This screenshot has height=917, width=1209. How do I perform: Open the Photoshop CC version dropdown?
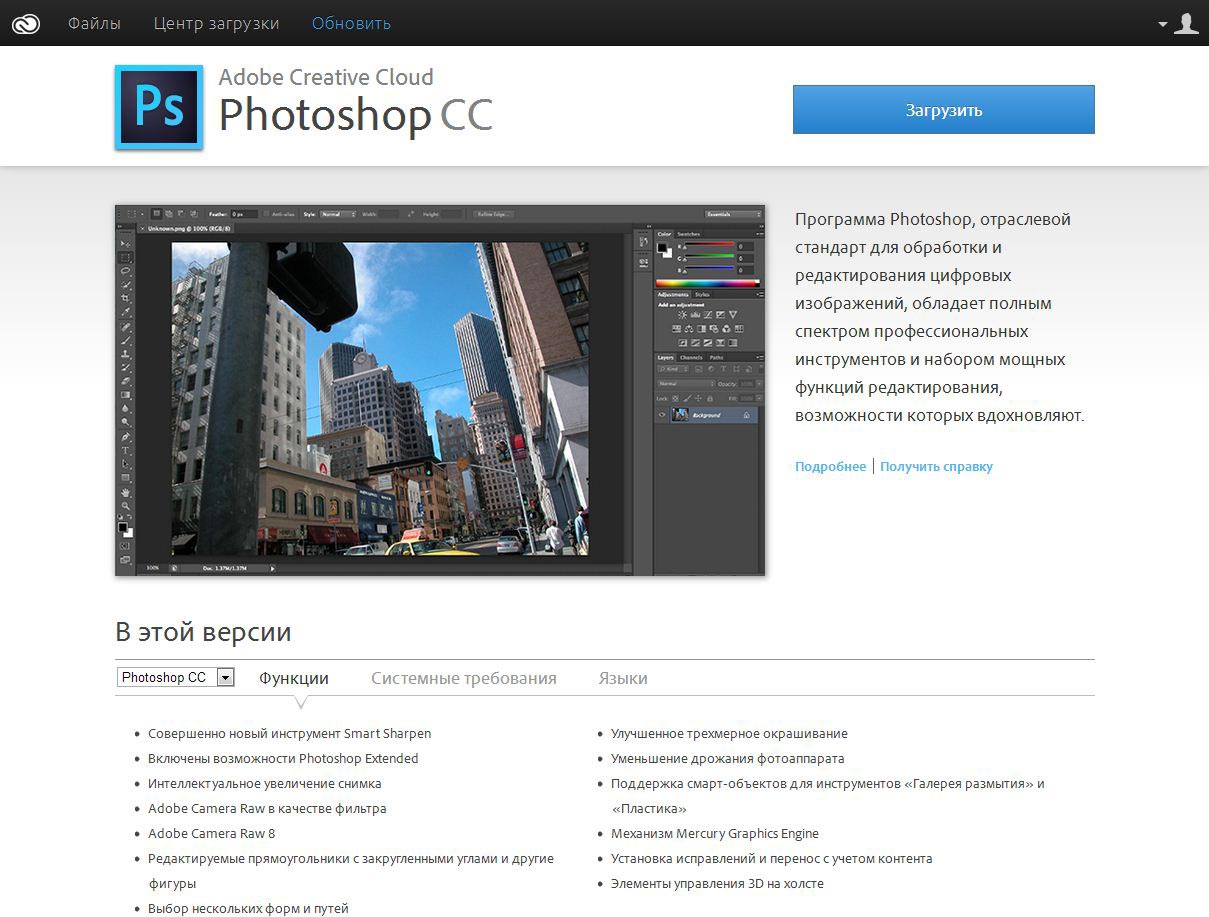point(176,678)
